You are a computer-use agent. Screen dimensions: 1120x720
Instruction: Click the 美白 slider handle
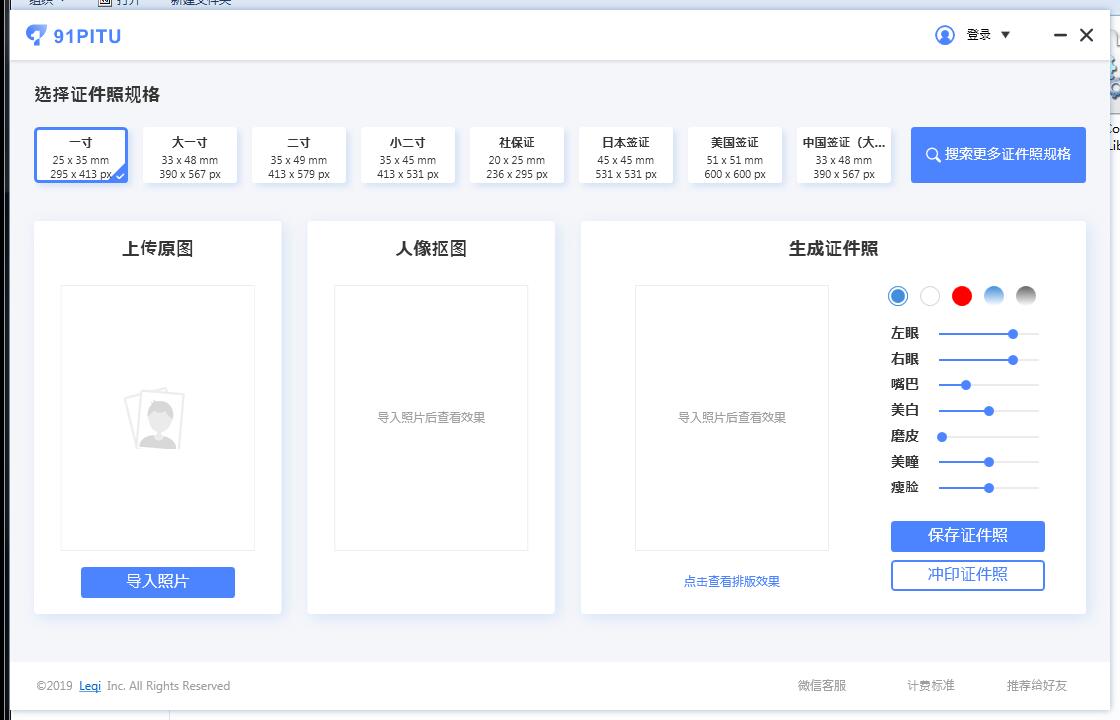point(989,411)
